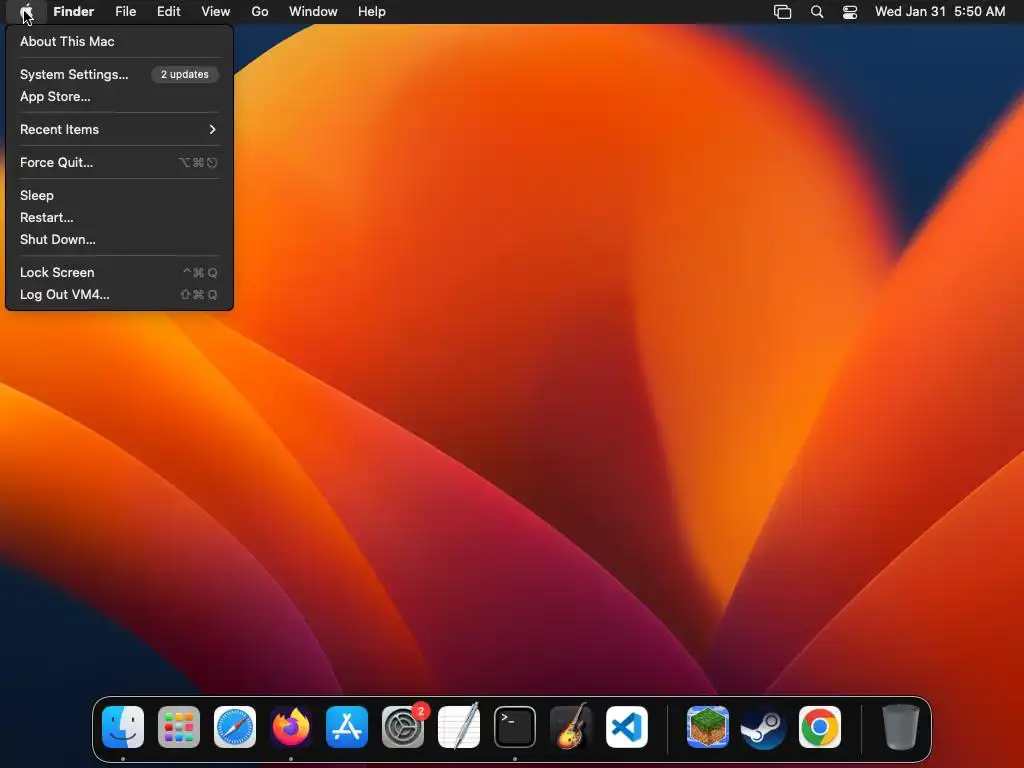Open Stage Manager menu bar icon
Screen dimensions: 1024x768
point(782,12)
